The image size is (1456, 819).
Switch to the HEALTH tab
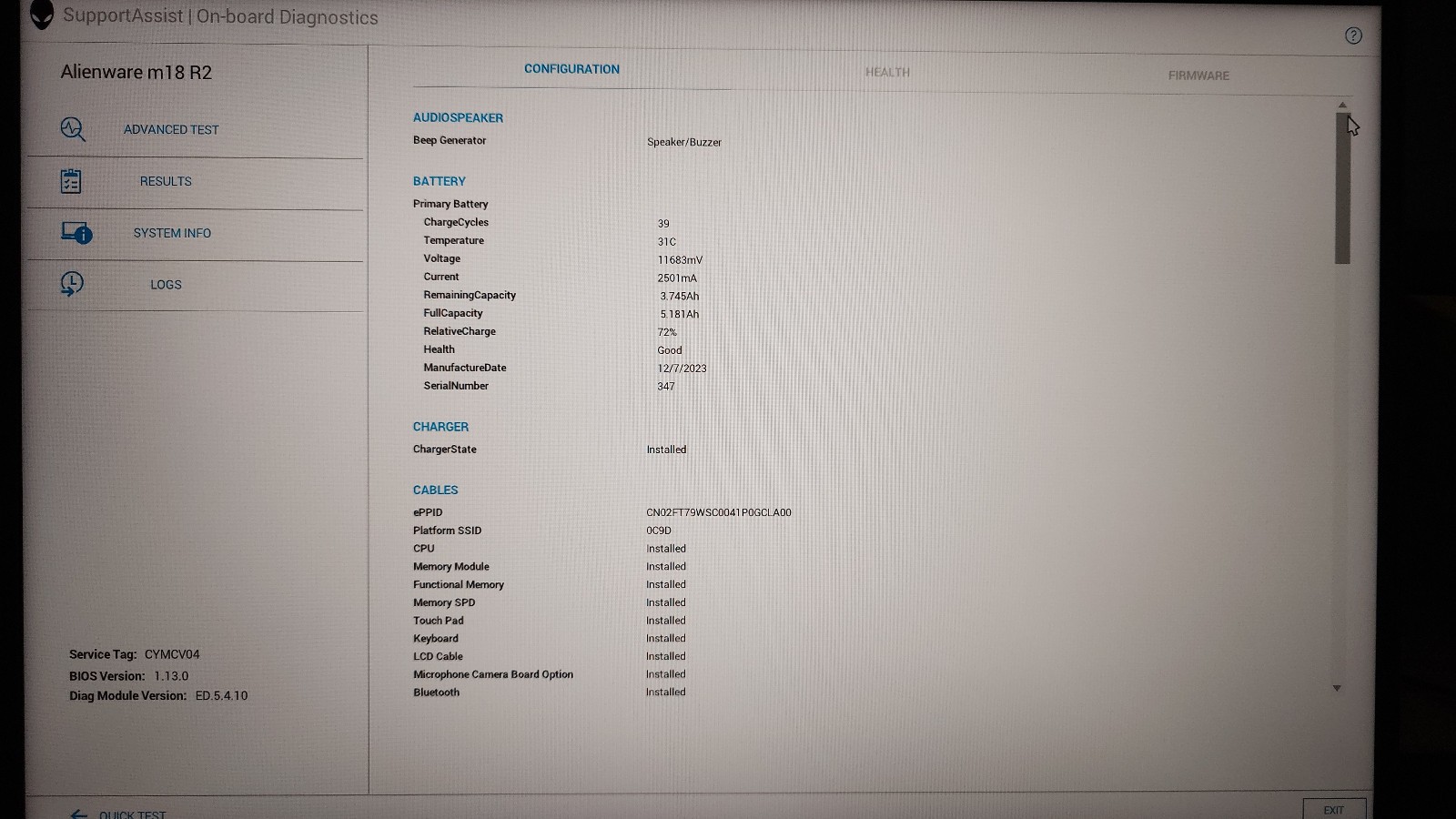(887, 72)
